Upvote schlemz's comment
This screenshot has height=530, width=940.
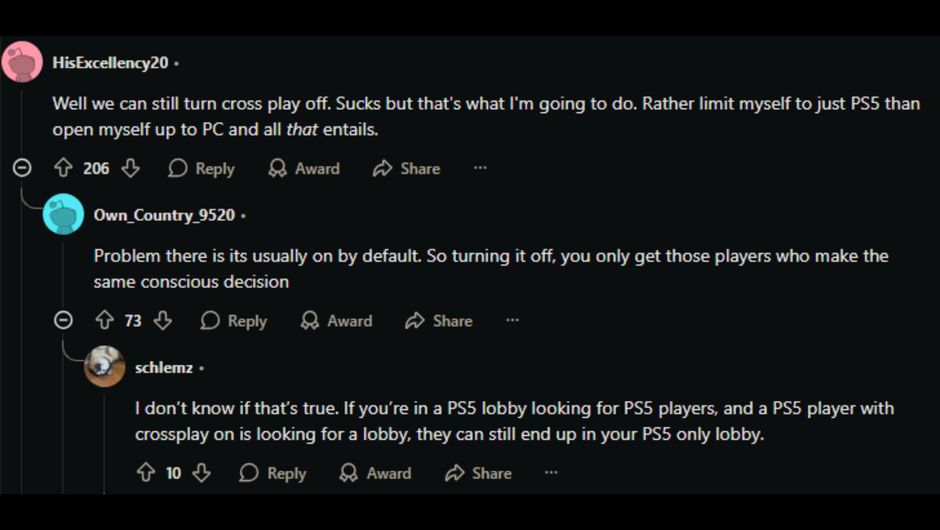[x=145, y=472]
